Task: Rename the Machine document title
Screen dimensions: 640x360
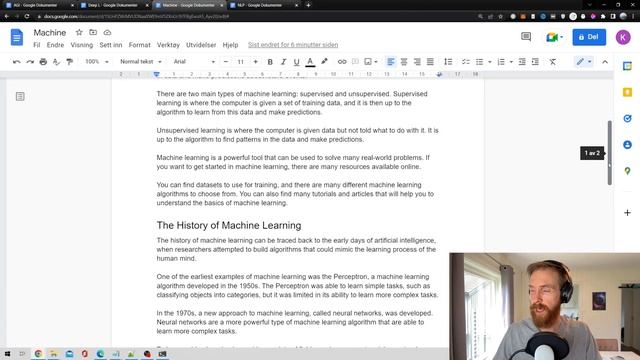Action: [x=50, y=33]
